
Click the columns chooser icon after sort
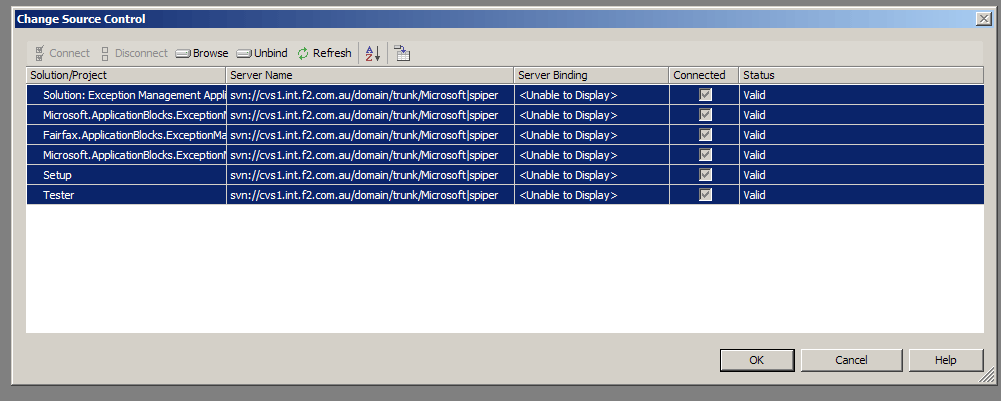coord(402,54)
